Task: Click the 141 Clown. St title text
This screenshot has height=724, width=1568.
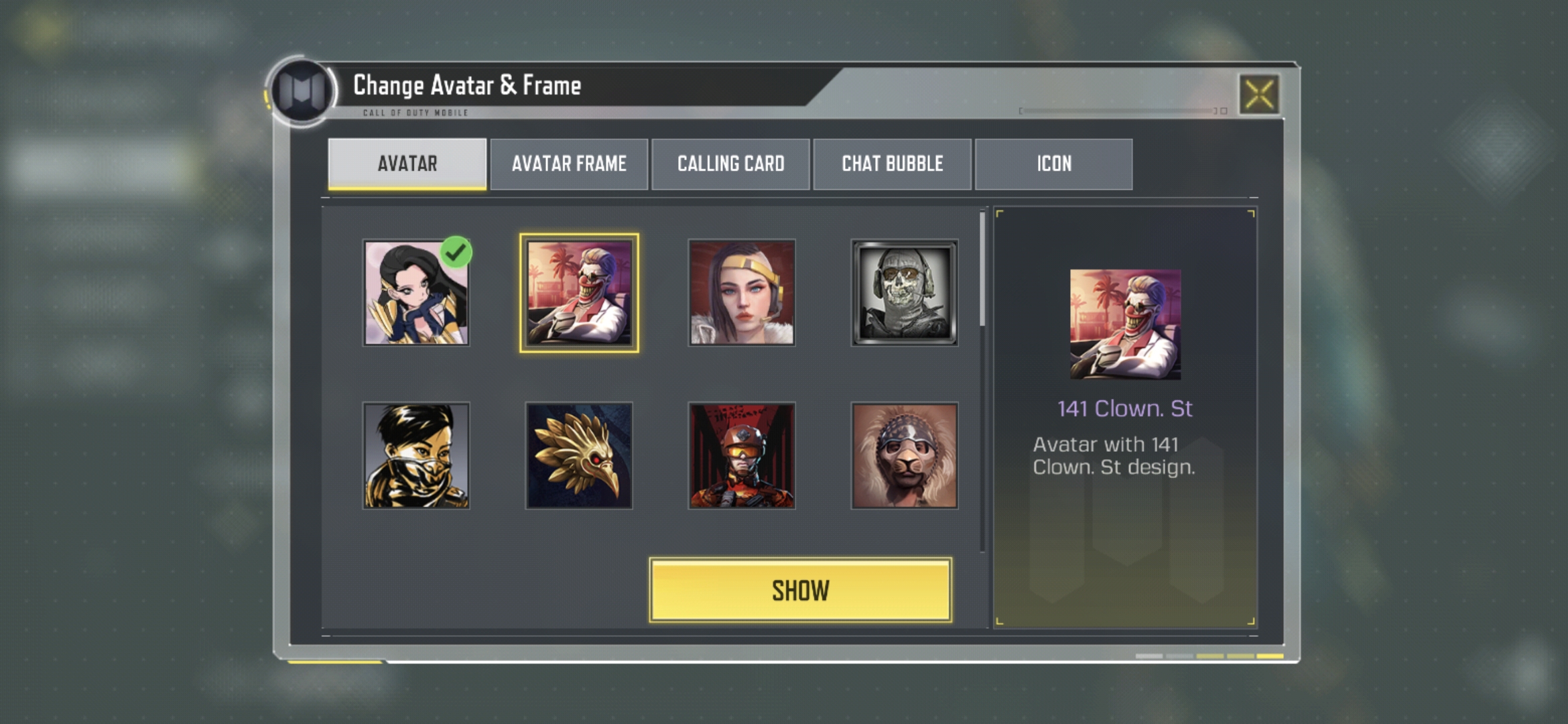Action: (1125, 408)
